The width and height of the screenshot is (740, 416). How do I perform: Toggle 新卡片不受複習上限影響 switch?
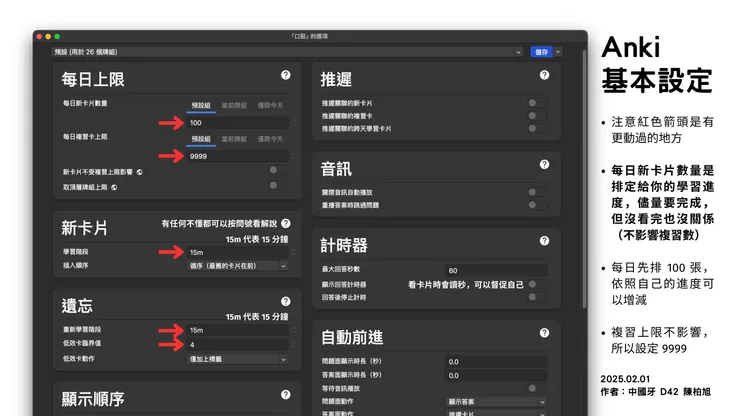click(x=277, y=170)
